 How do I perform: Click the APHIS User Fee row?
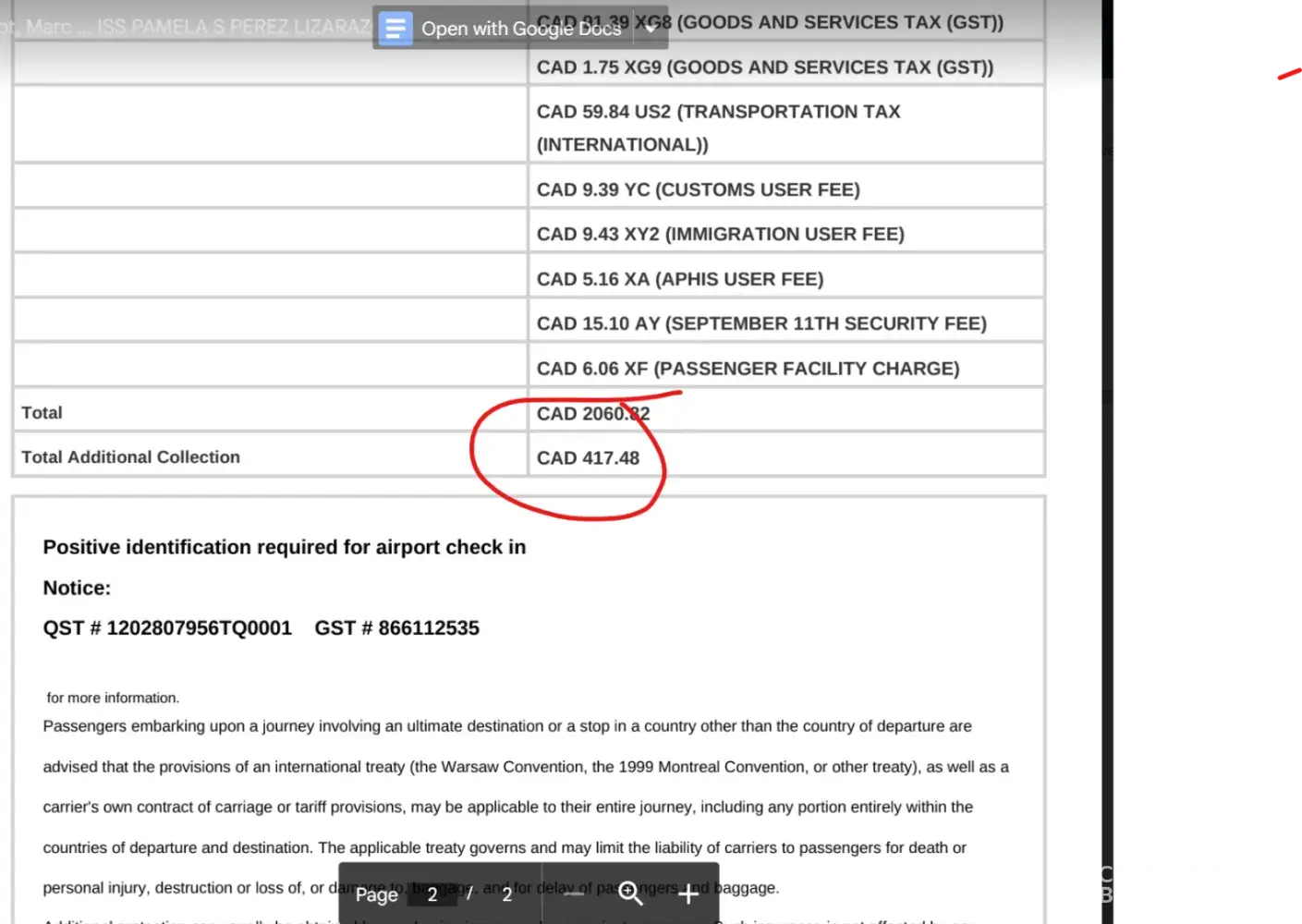click(679, 279)
